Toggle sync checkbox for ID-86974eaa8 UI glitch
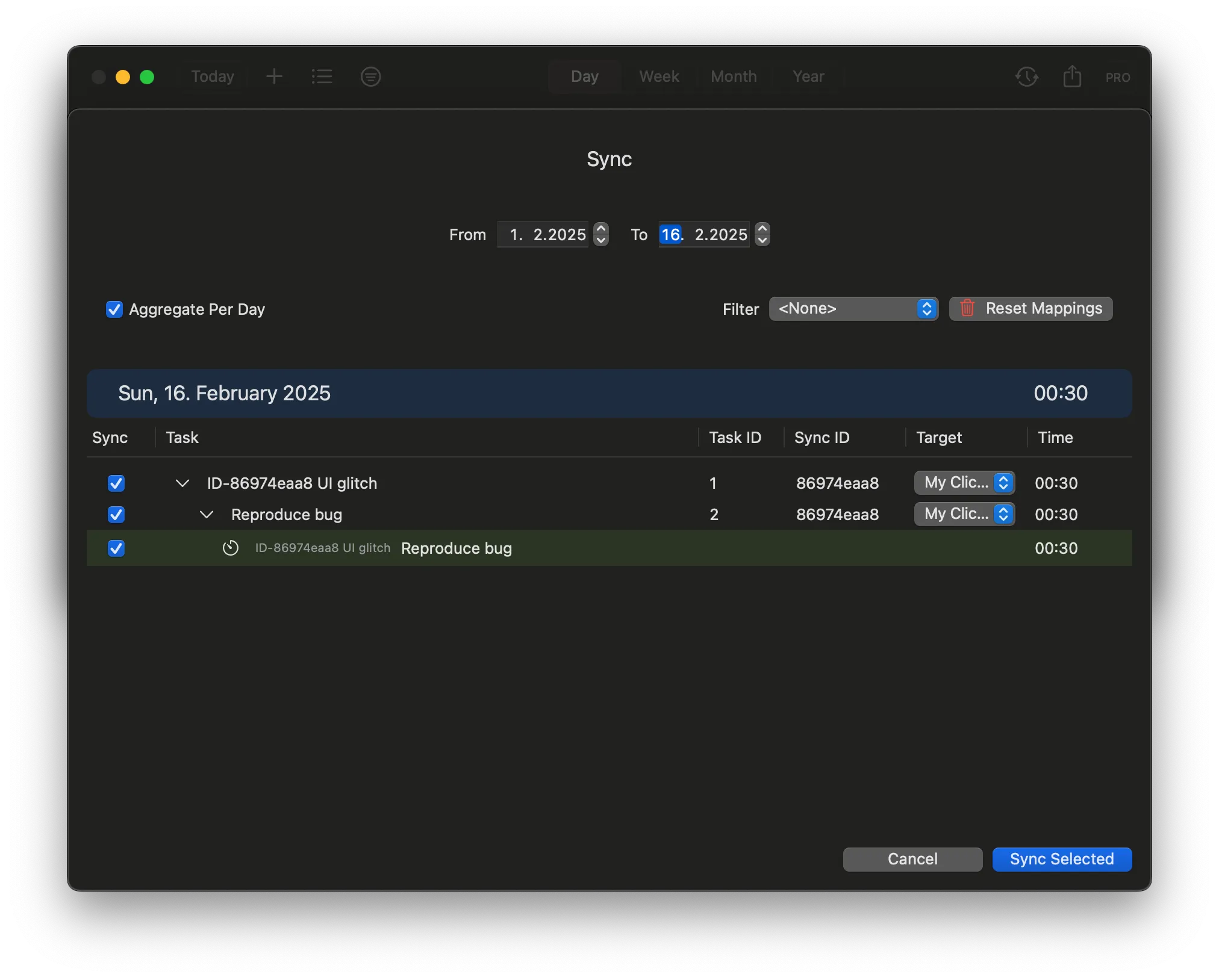The image size is (1219, 980). coord(116,483)
